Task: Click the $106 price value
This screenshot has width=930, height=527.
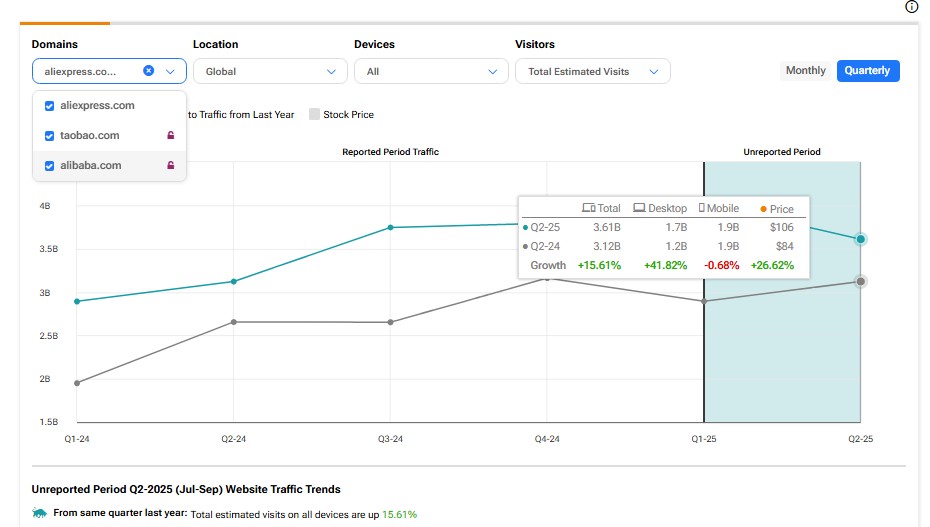Action: pyautogui.click(x=781, y=227)
